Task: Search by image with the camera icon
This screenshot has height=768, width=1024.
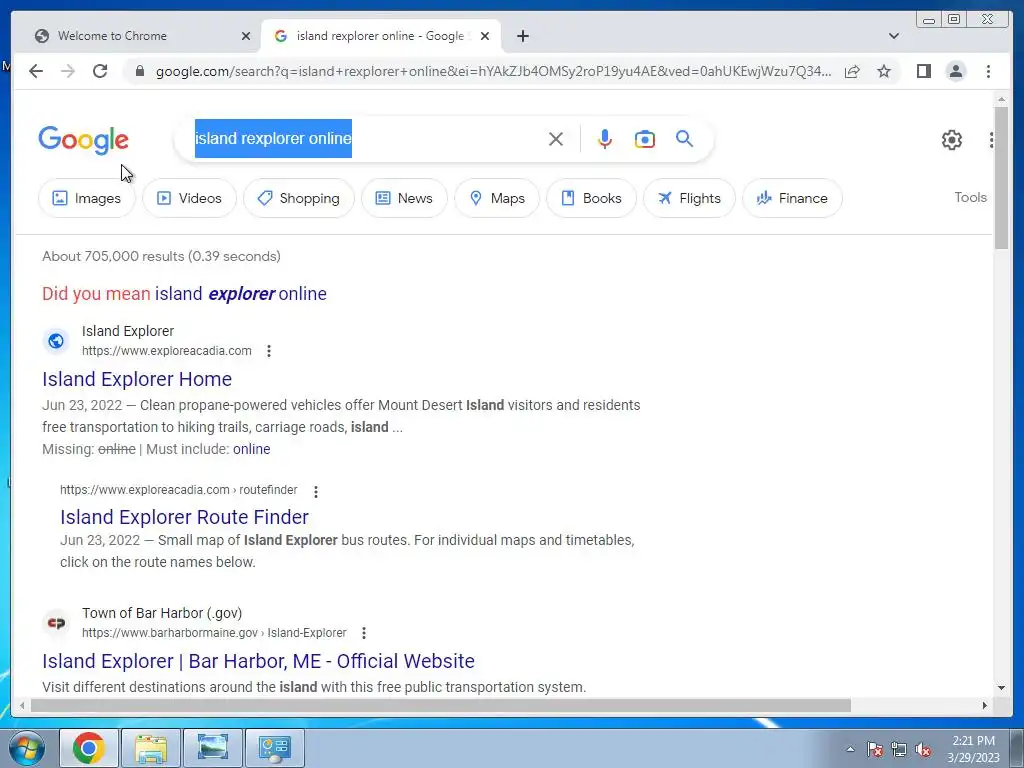Action: (645, 139)
